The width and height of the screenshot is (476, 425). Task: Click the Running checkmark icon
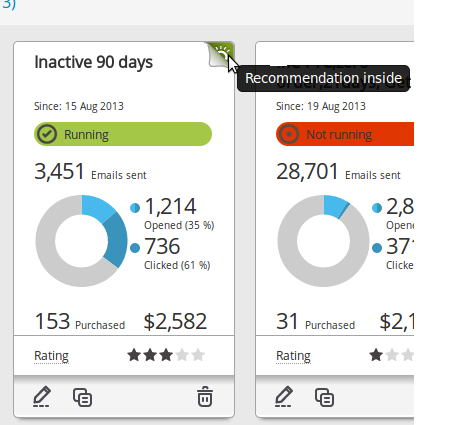tap(47, 134)
